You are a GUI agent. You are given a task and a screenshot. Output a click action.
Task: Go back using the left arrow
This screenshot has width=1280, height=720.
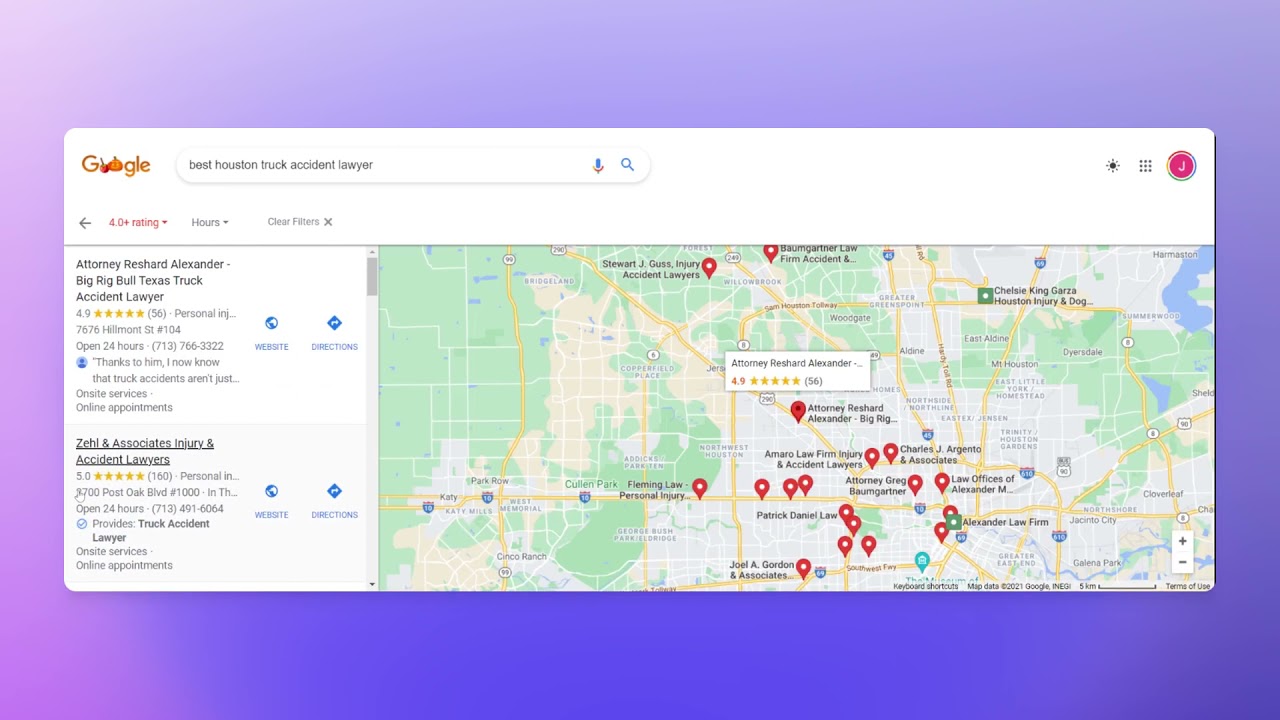pos(85,223)
